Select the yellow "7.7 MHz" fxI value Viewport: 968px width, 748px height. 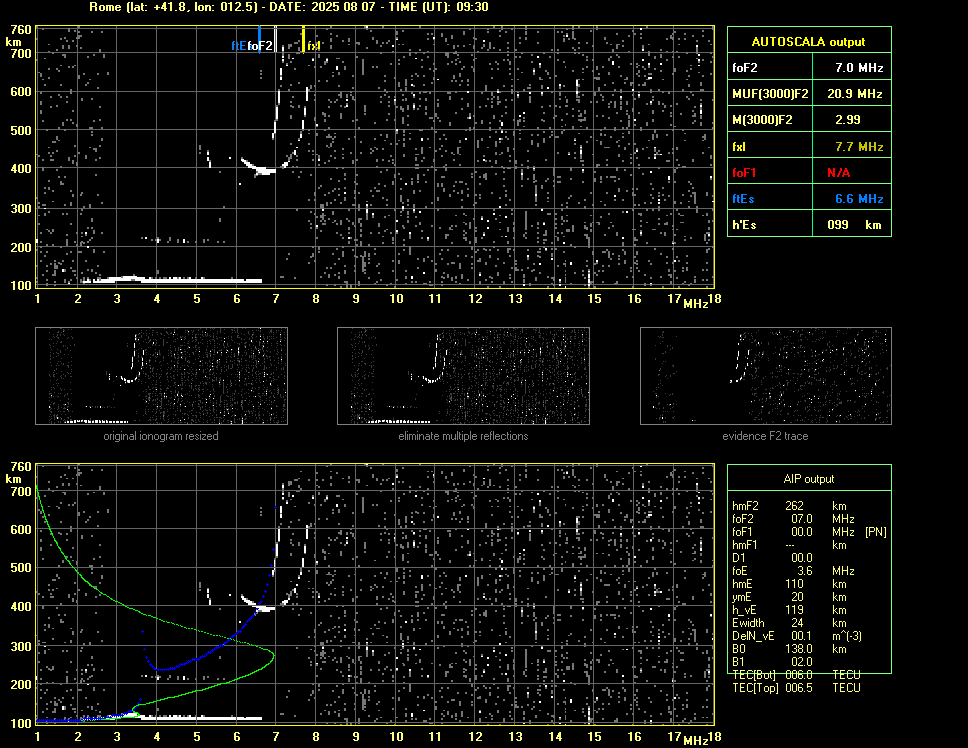pyautogui.click(x=859, y=147)
